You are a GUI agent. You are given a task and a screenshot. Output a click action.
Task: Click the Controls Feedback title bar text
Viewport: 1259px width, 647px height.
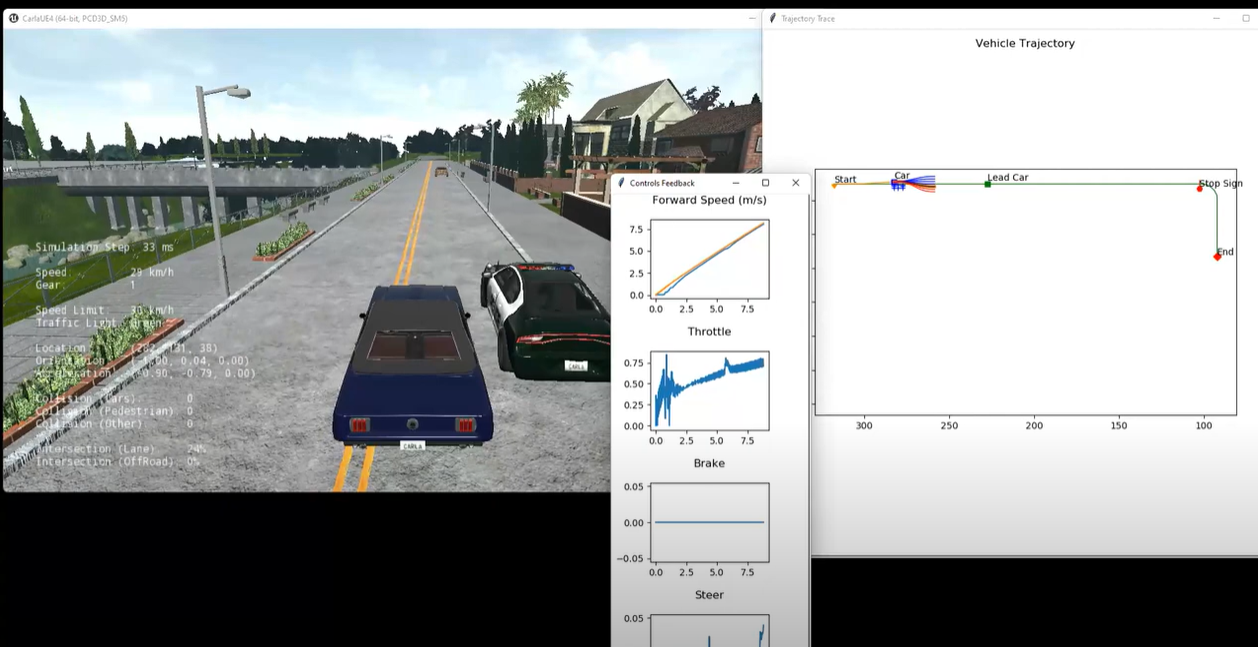(x=662, y=183)
